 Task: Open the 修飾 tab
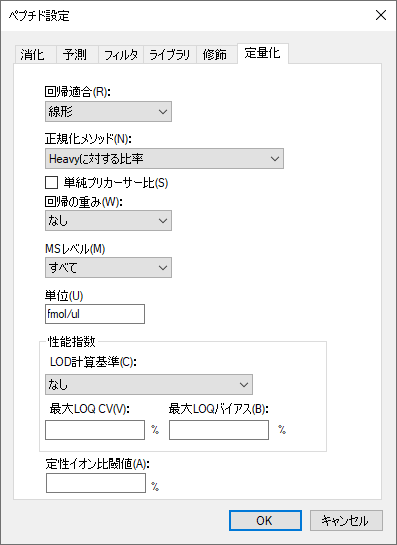pos(217,55)
